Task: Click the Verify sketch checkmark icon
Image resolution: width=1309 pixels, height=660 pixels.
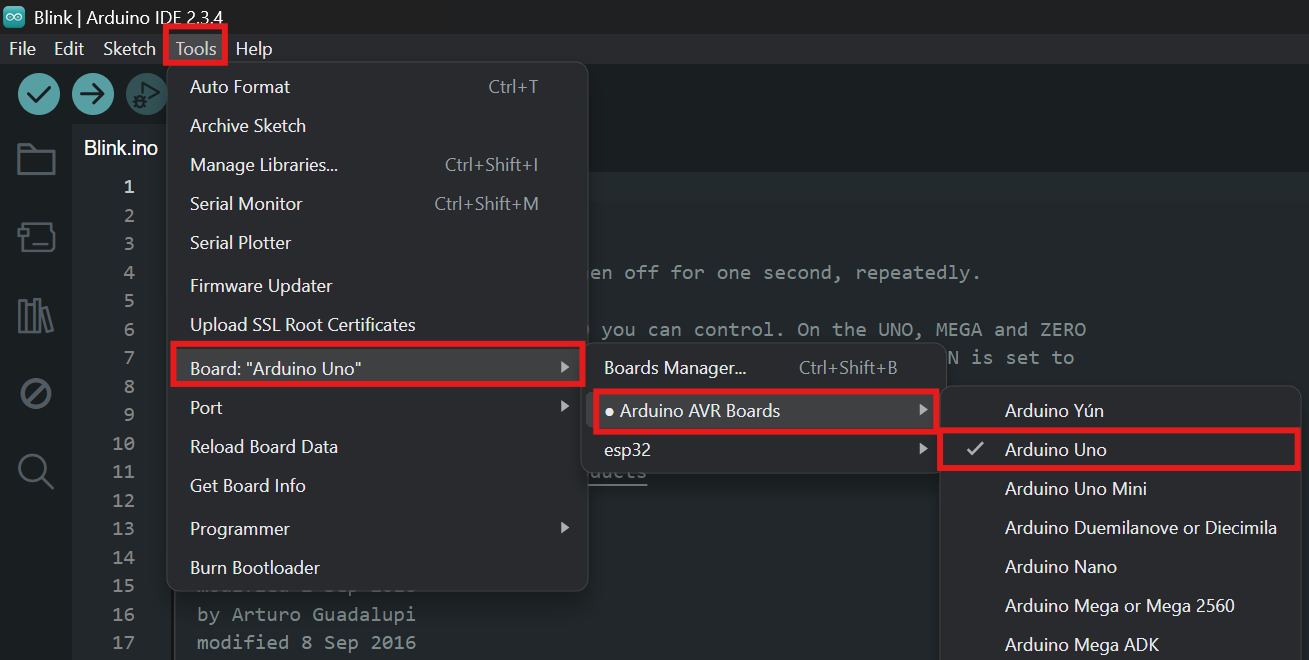Action: pyautogui.click(x=39, y=95)
